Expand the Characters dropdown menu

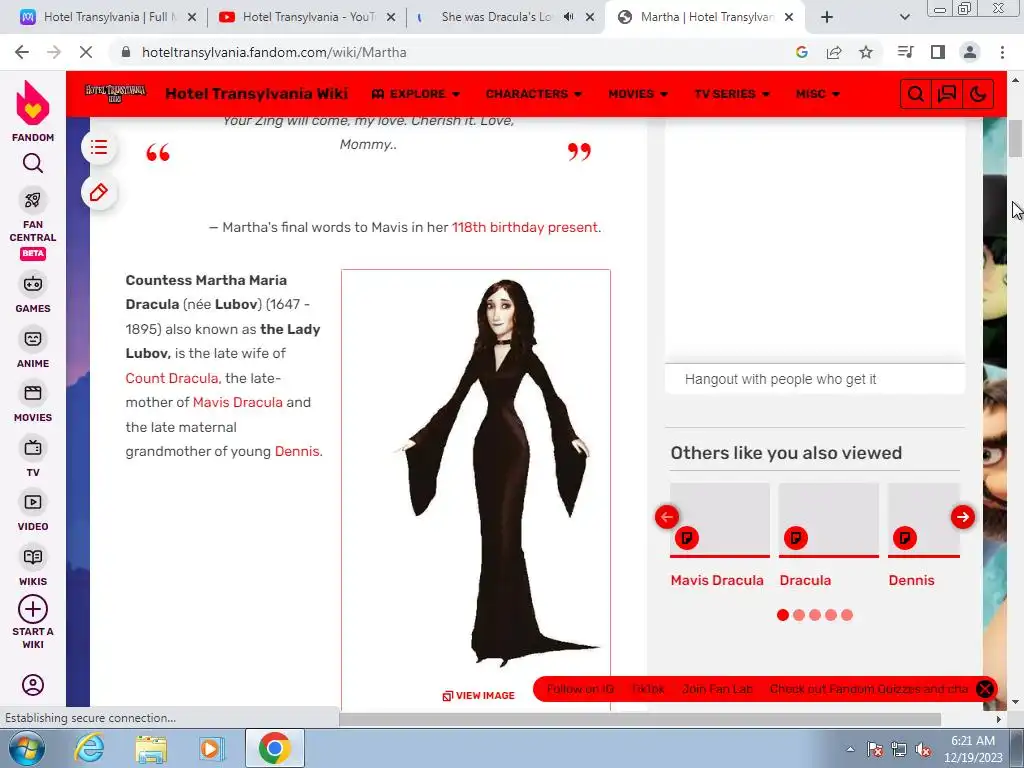pyautogui.click(x=534, y=94)
